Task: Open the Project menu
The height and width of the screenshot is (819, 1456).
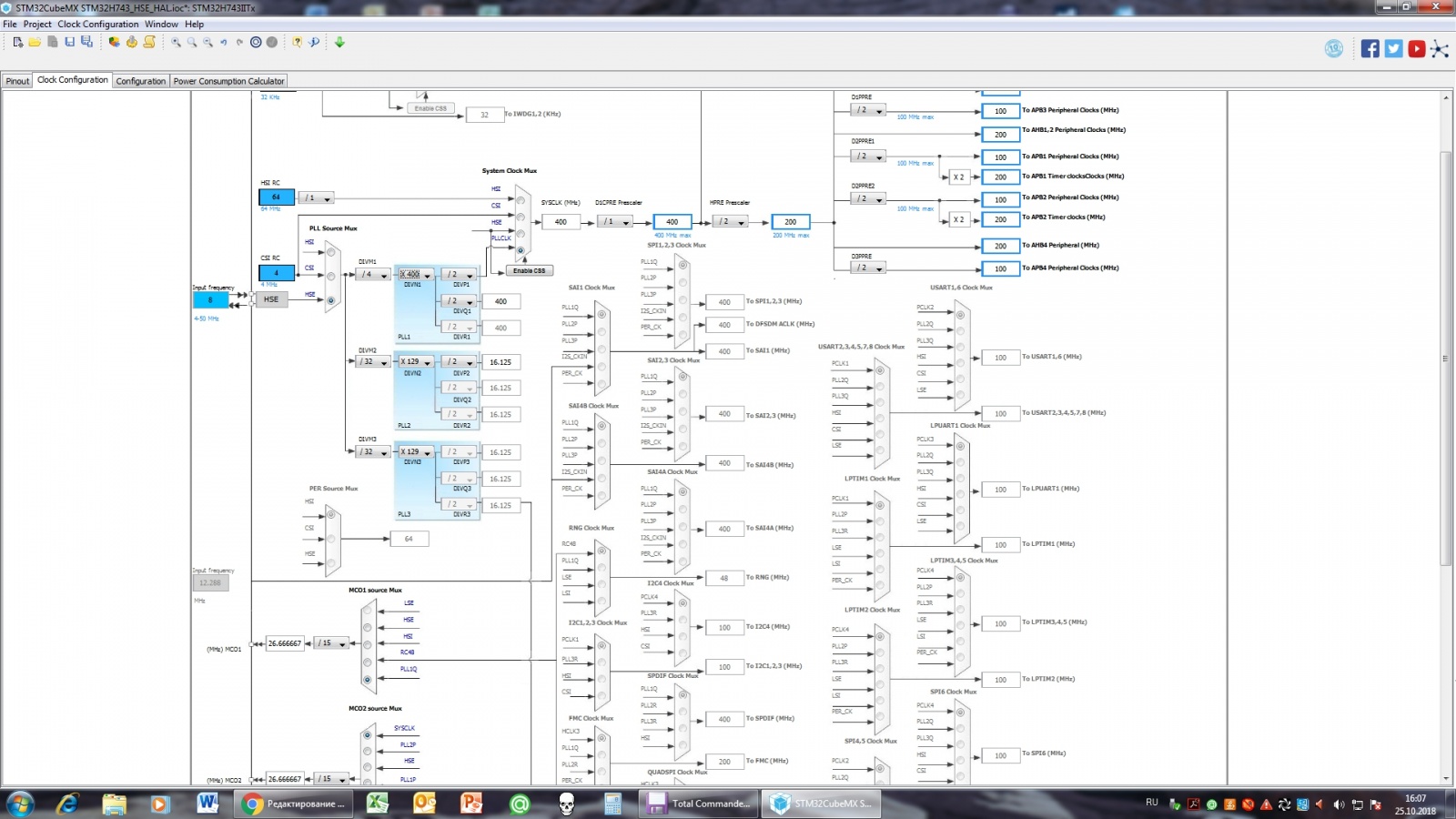Action: point(37,25)
